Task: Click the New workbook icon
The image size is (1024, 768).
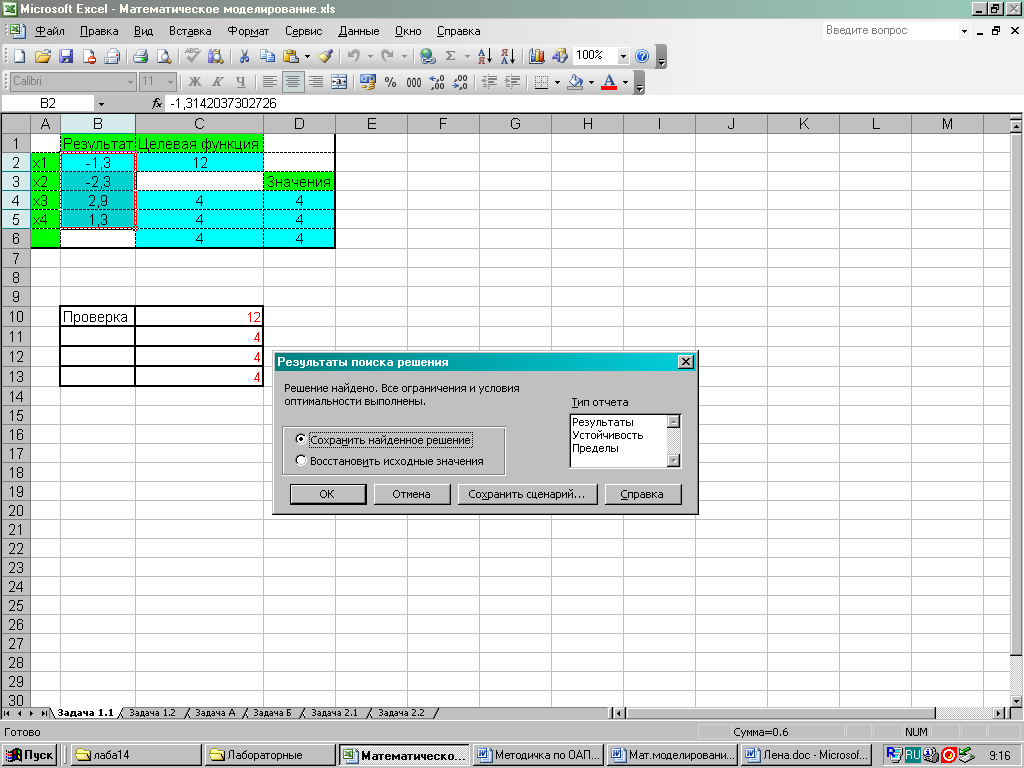Action: (20, 56)
